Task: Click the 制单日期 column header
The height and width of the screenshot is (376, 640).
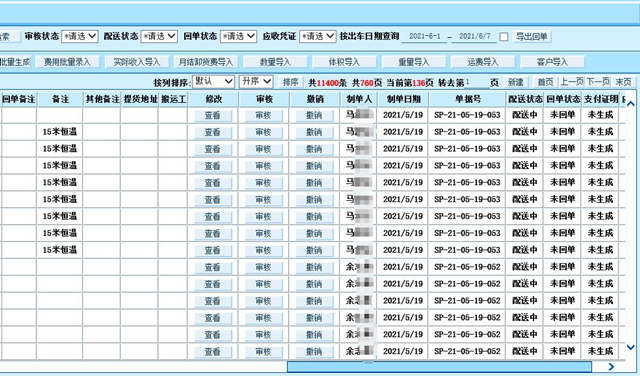Action: 403,99
